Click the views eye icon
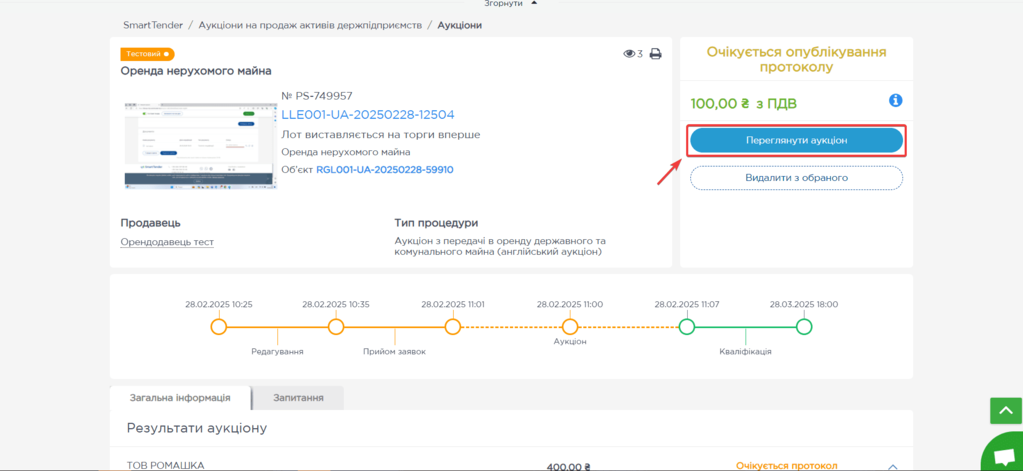Viewport: 1023px width, 471px height. click(x=629, y=54)
